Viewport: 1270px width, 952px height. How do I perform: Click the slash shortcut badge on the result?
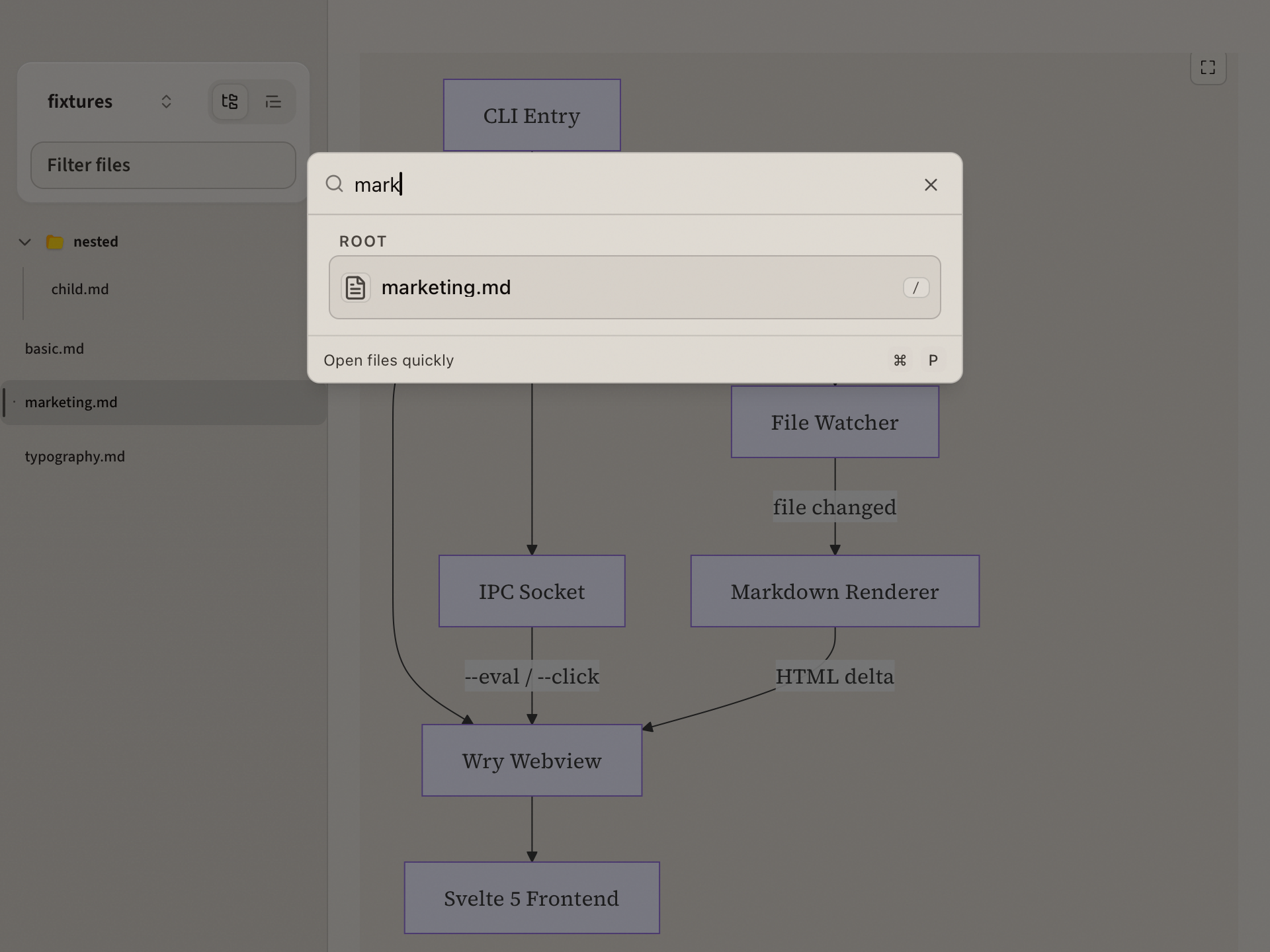tap(915, 288)
